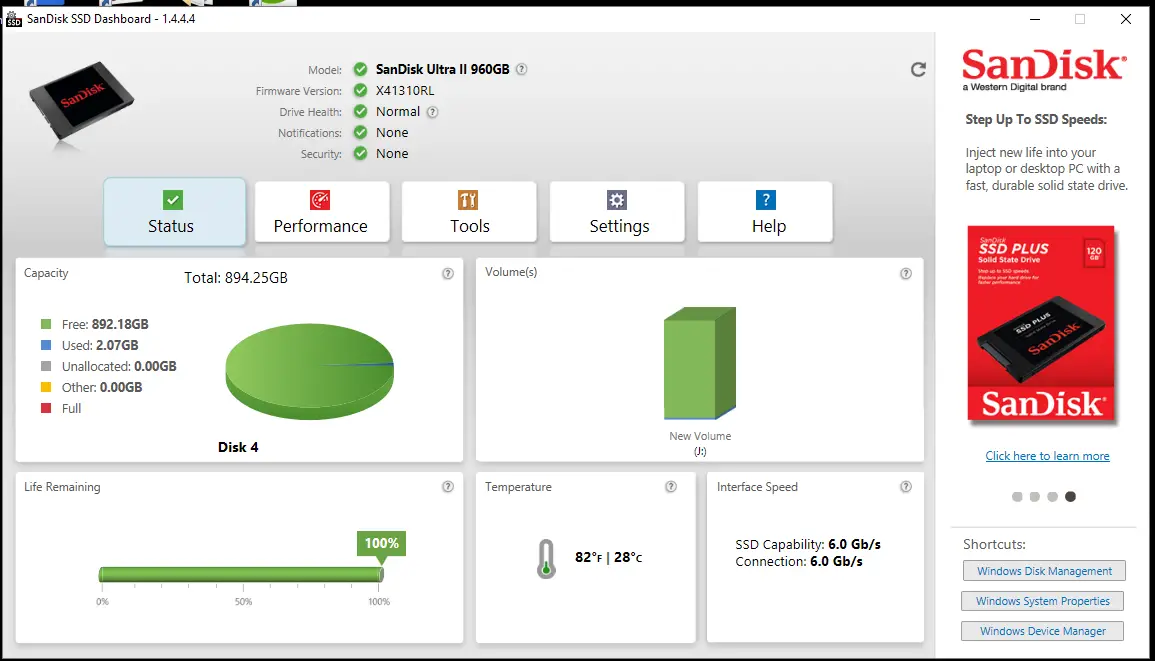Click the SSD Dashboard title bar app icon
Viewport: 1155px width, 661px height.
pyautogui.click(x=14, y=18)
